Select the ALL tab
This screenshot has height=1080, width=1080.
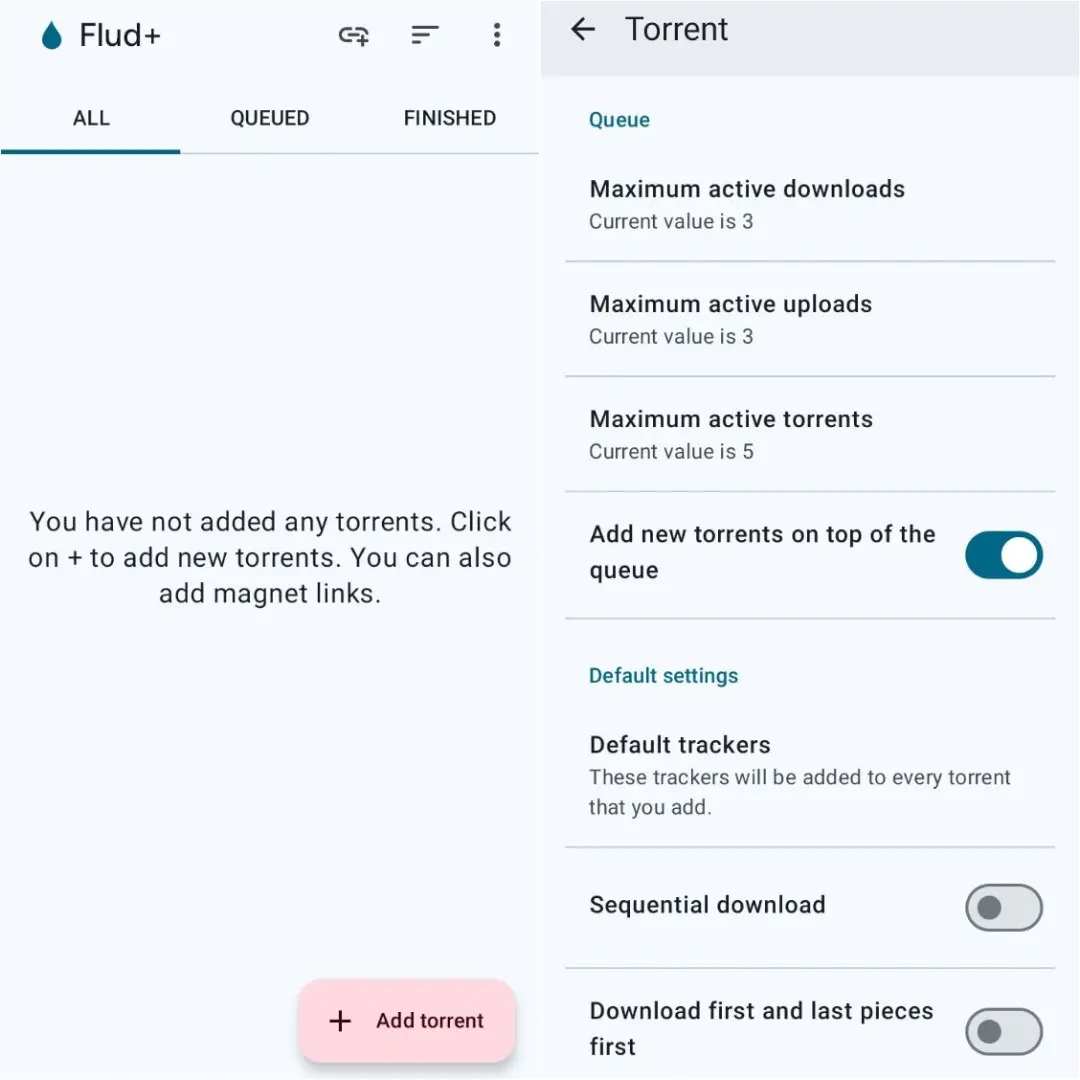(x=91, y=118)
